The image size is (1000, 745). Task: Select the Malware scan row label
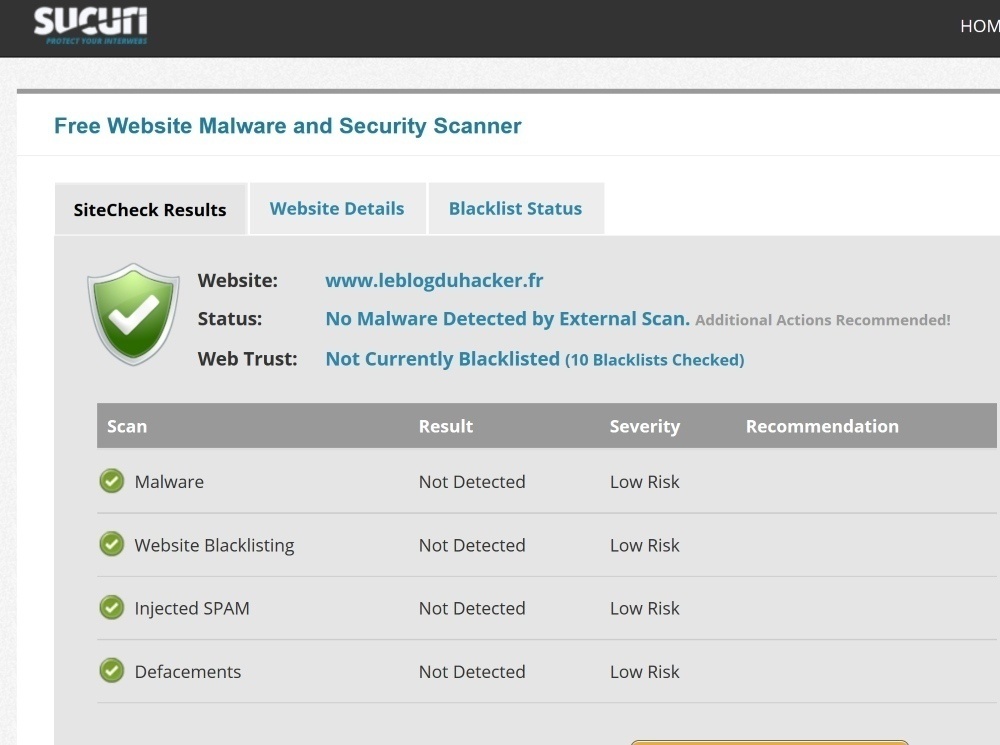[169, 482]
